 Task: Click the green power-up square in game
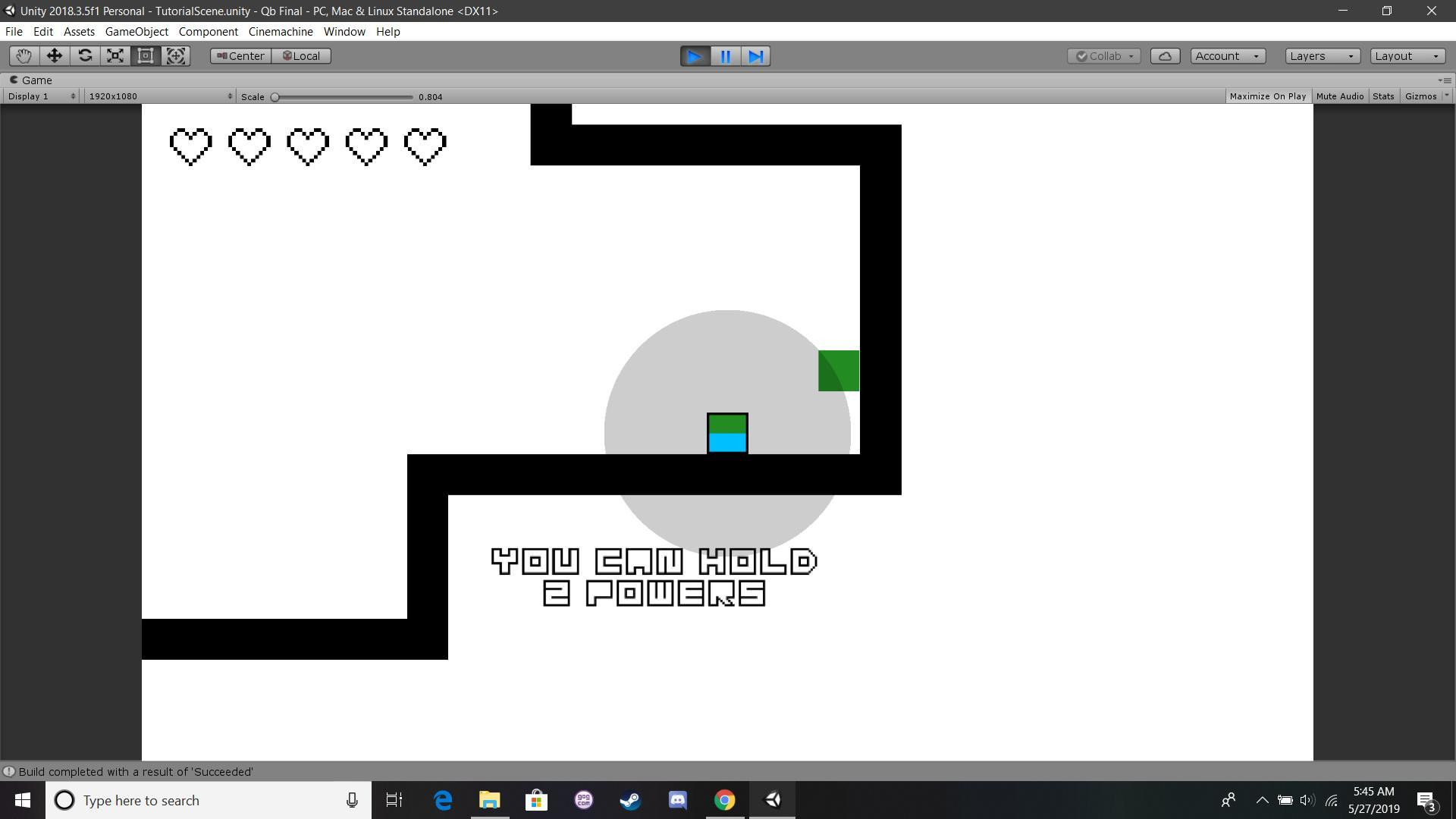(839, 371)
